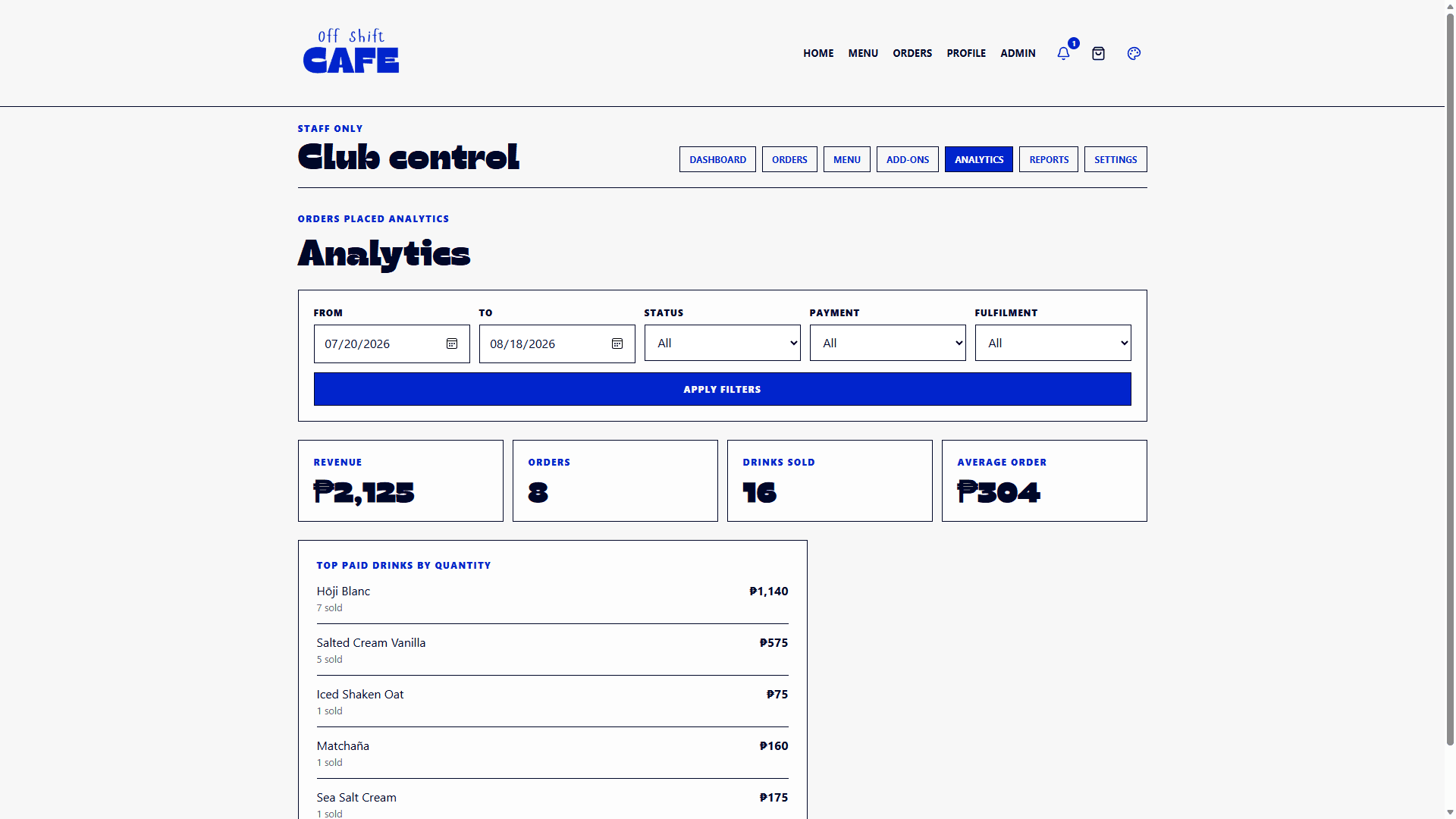Click the Orders Placed Analytics label

(373, 219)
